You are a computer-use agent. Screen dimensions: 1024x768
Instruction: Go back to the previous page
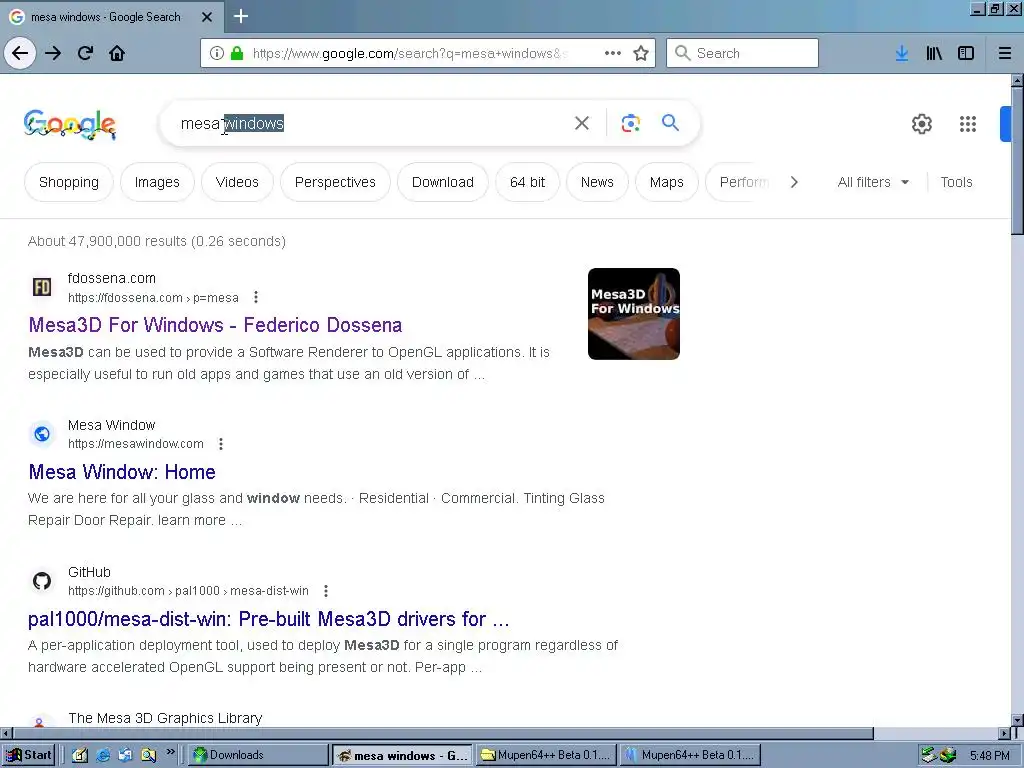pyautogui.click(x=20, y=53)
